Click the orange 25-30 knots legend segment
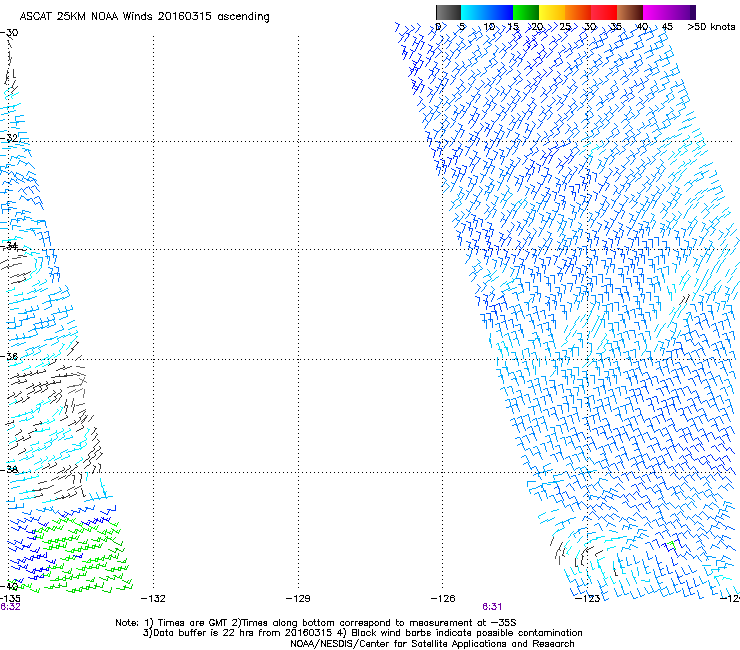The image size is (740, 650). pos(578,12)
